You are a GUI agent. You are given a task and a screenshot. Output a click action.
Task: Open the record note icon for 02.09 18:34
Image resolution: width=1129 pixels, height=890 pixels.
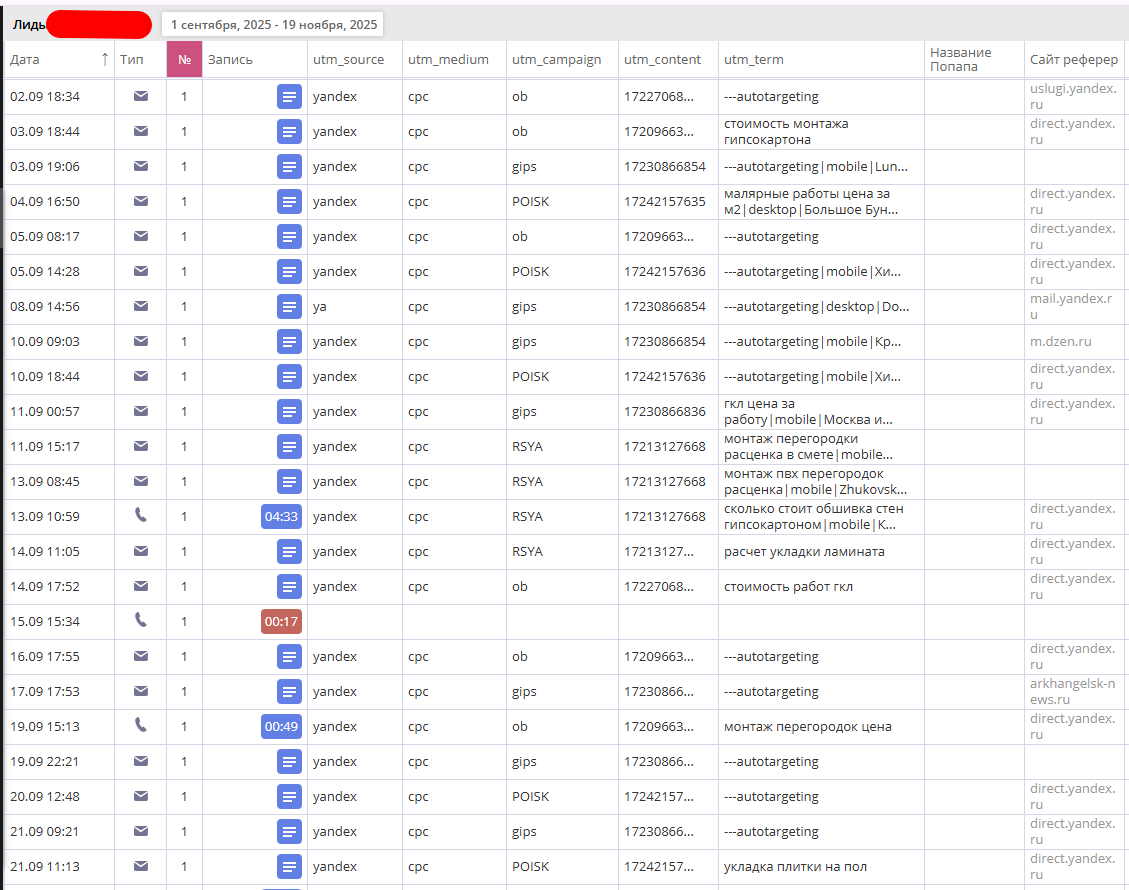click(289, 97)
